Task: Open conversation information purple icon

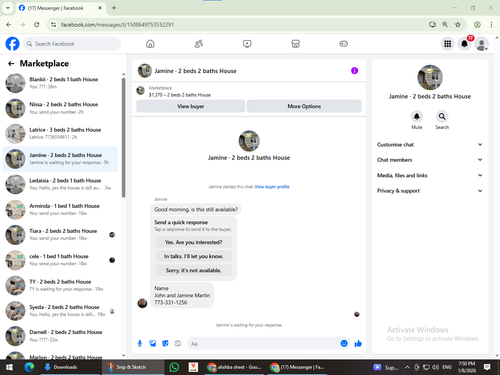Action: [x=354, y=71]
